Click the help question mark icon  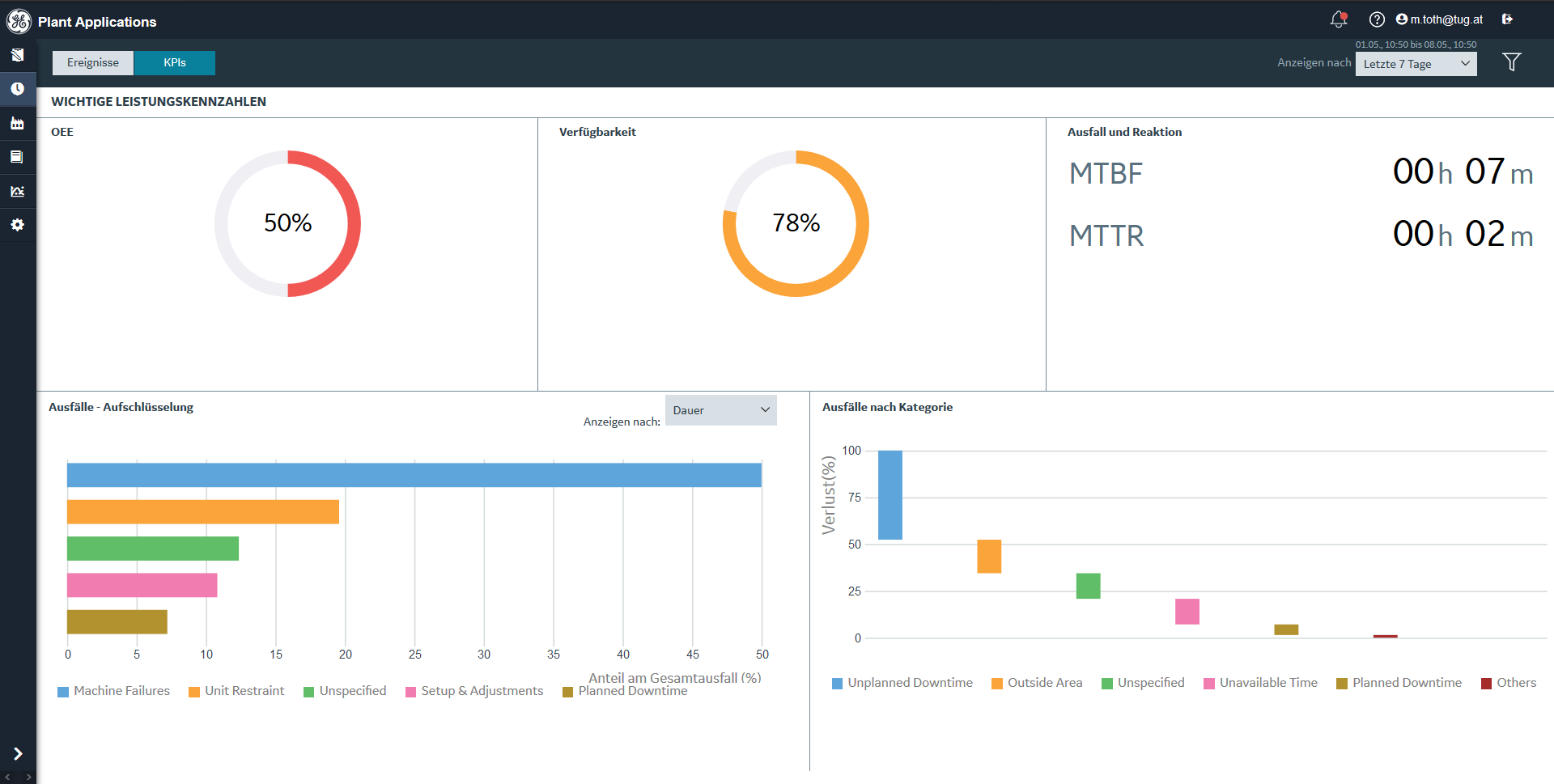[x=1376, y=19]
